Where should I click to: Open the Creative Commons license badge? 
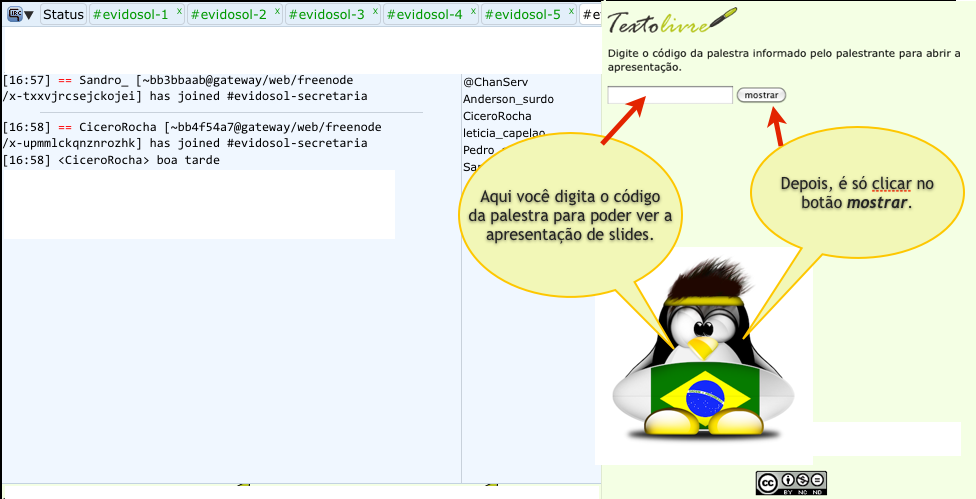(791, 483)
